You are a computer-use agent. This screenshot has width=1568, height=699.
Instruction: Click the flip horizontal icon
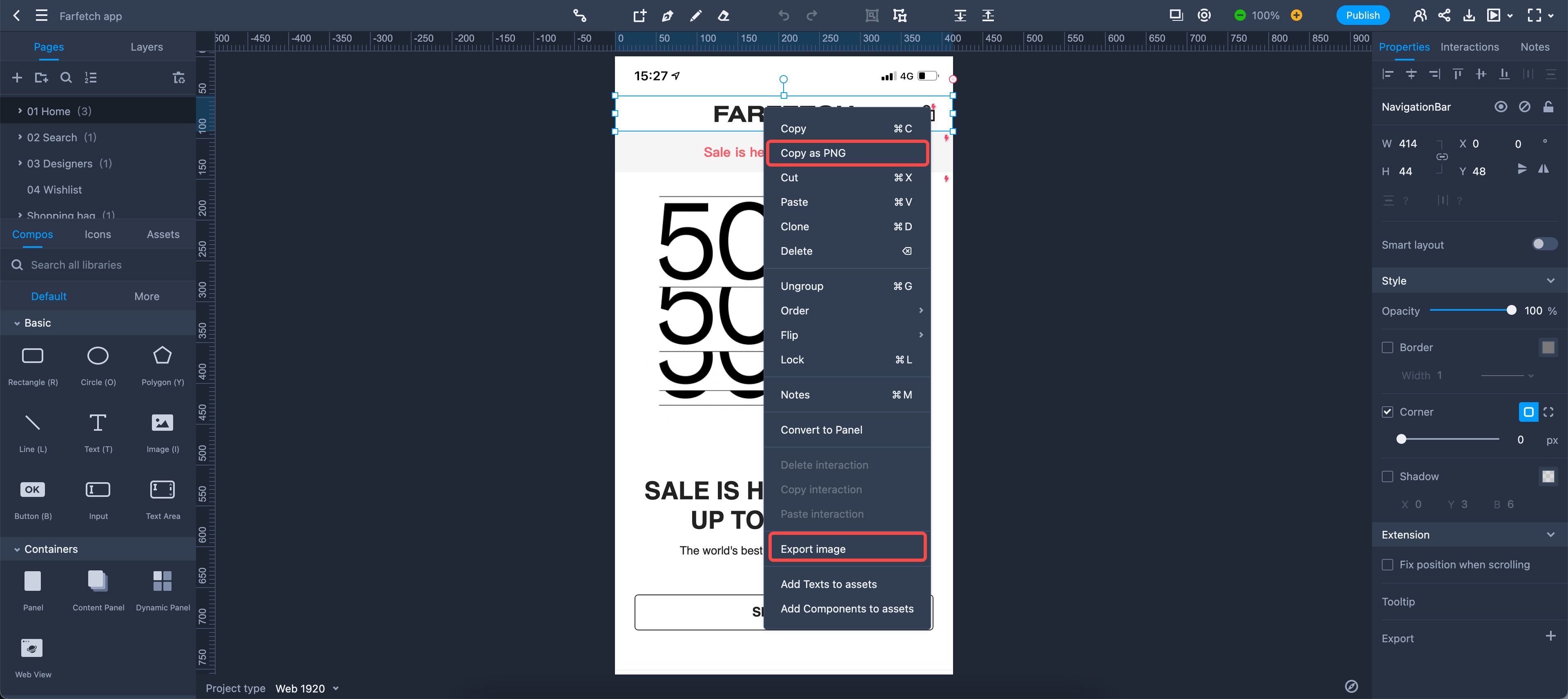coord(1543,169)
